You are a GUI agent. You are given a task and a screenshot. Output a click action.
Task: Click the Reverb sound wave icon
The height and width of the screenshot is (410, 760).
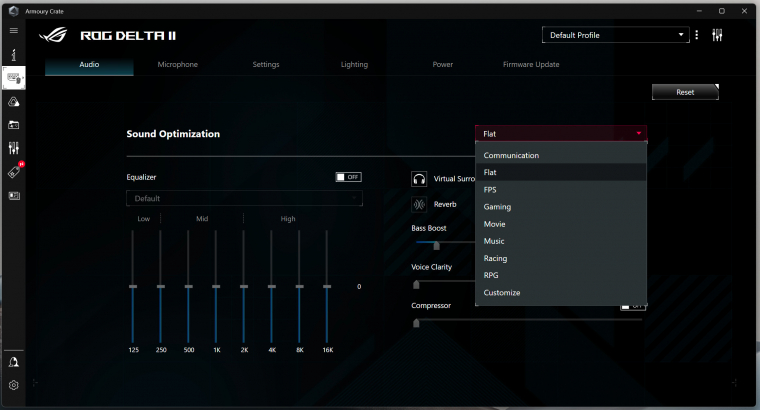(419, 205)
